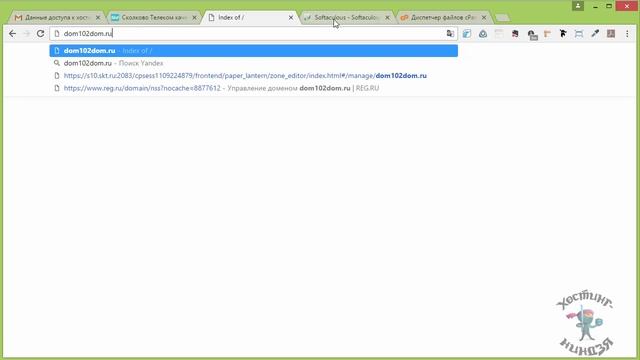Click the address bar with dom102dom.ru
Screen dimensions: 640x360
click(253, 33)
